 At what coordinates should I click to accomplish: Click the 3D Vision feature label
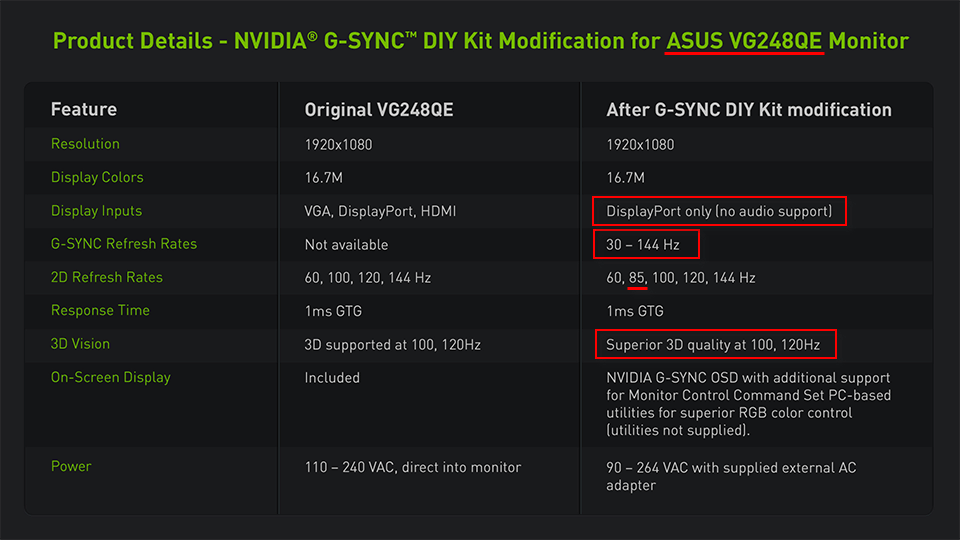(x=80, y=344)
